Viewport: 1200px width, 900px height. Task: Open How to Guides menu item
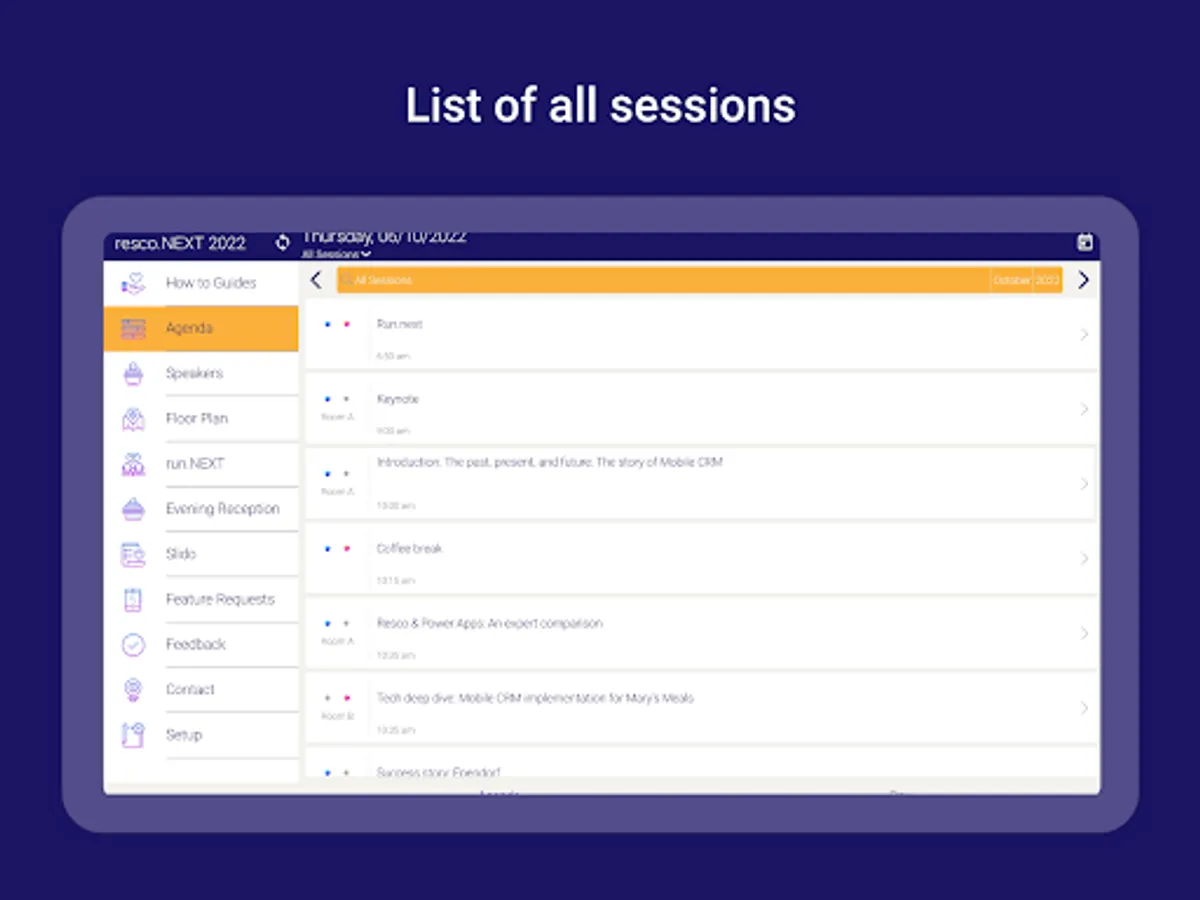(201, 283)
